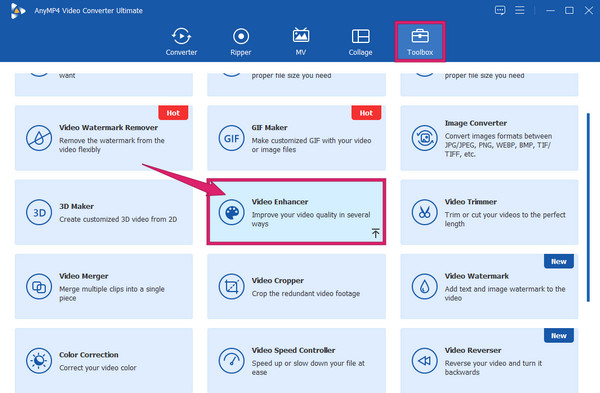Image resolution: width=600 pixels, height=393 pixels.
Task: Open Video Watermark title text
Action: tap(476, 276)
